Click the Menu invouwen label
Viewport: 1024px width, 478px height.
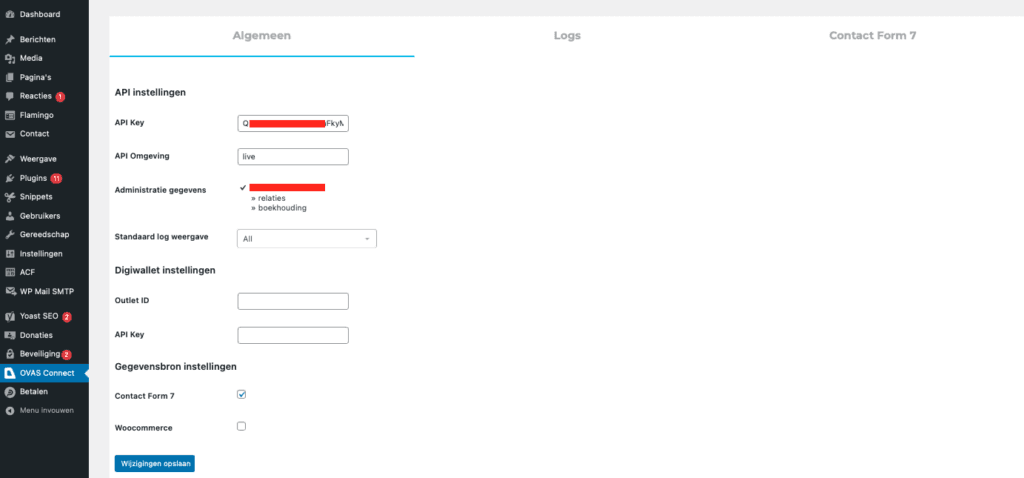pyautogui.click(x=47, y=411)
